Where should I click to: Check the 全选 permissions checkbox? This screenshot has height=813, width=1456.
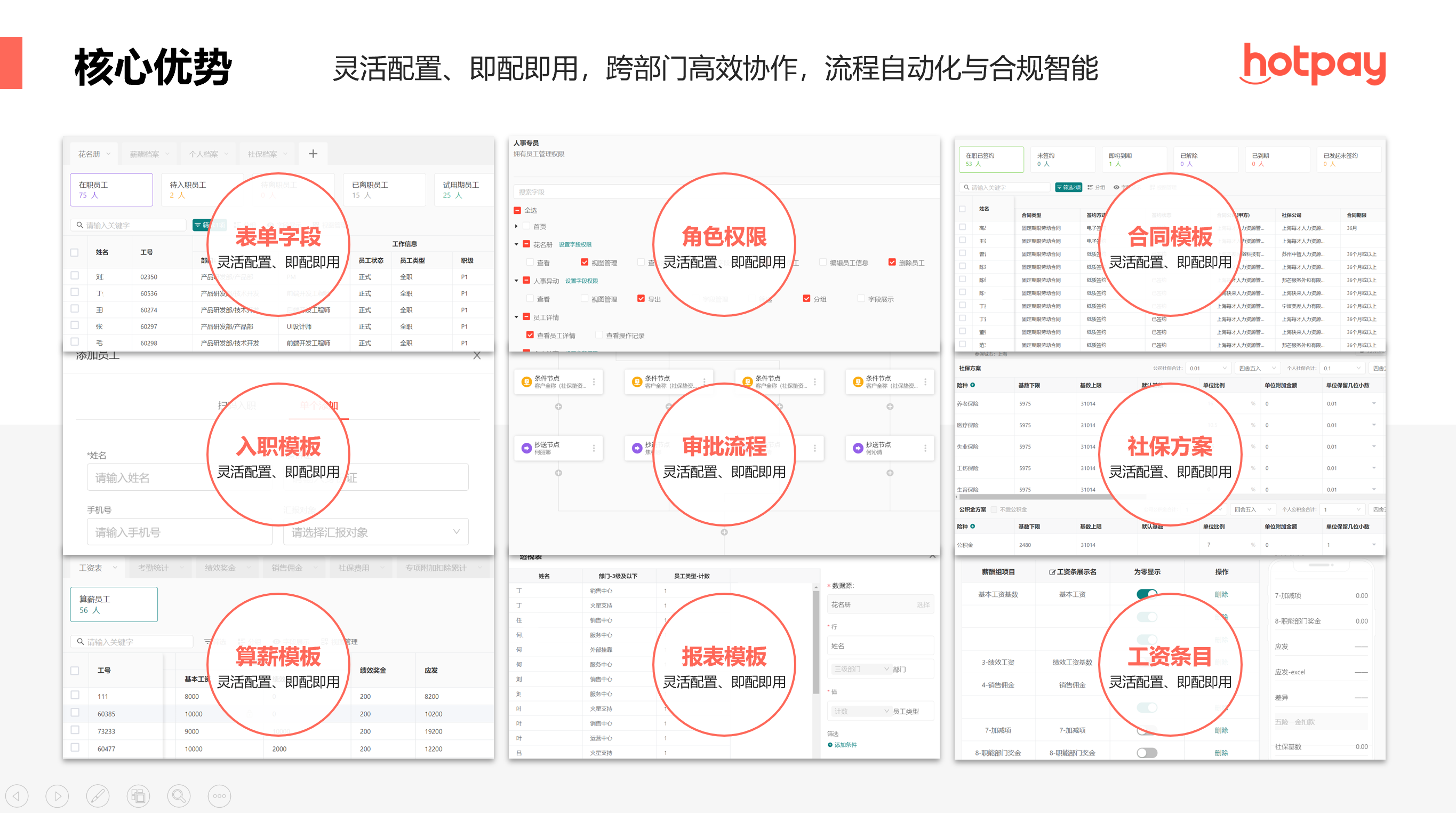pyautogui.click(x=517, y=210)
